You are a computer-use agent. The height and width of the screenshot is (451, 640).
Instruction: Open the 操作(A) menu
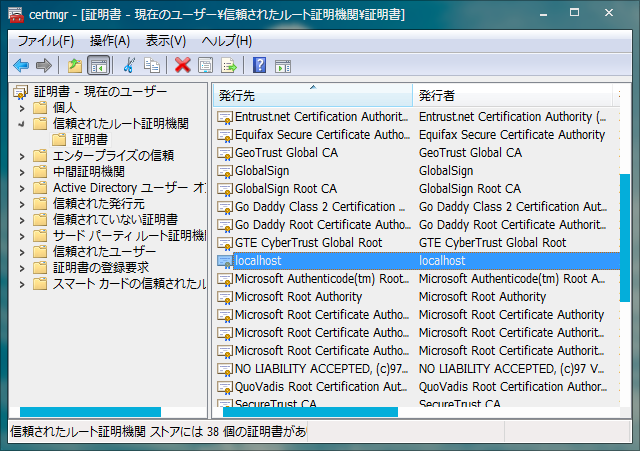110,41
